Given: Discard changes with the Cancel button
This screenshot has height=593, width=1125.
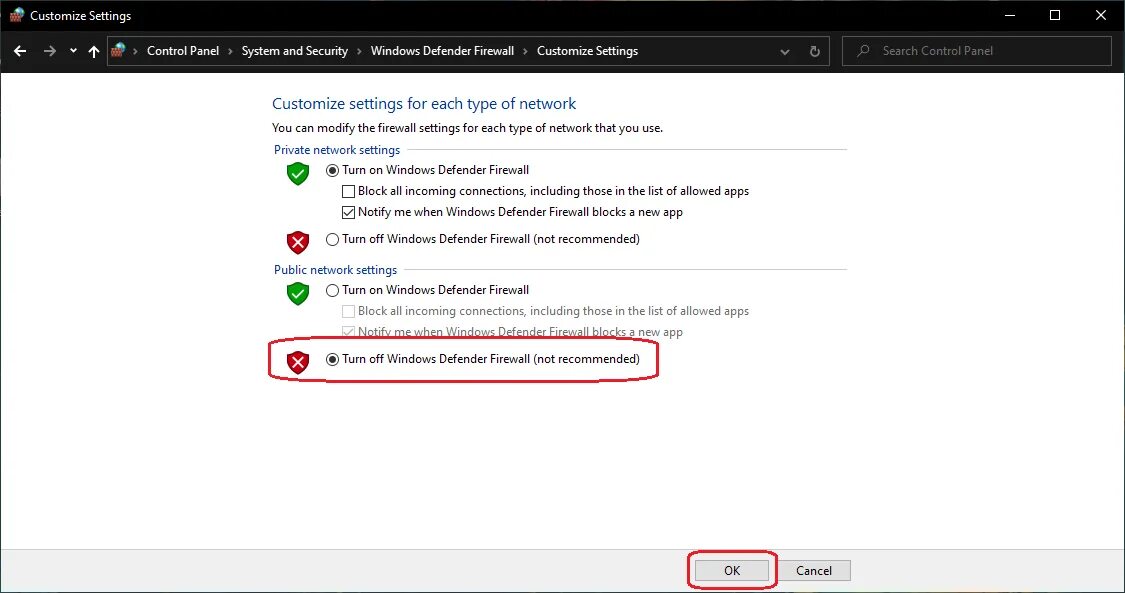Looking at the screenshot, I should [x=814, y=571].
